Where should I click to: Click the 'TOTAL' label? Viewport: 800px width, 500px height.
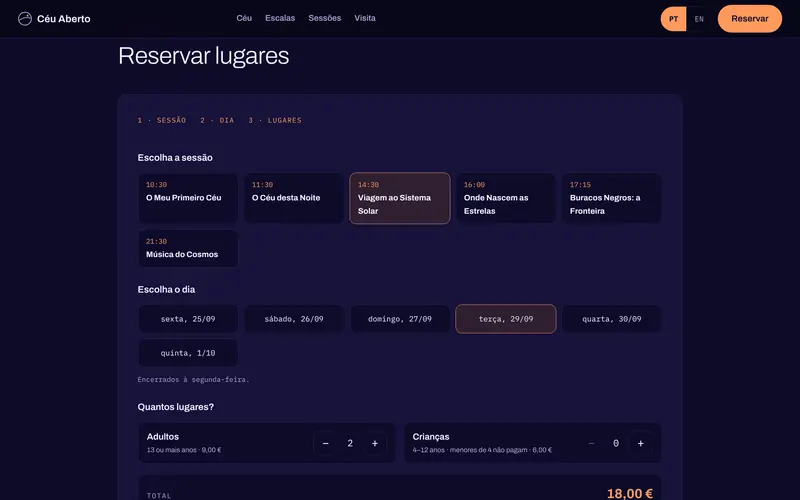[x=159, y=495]
